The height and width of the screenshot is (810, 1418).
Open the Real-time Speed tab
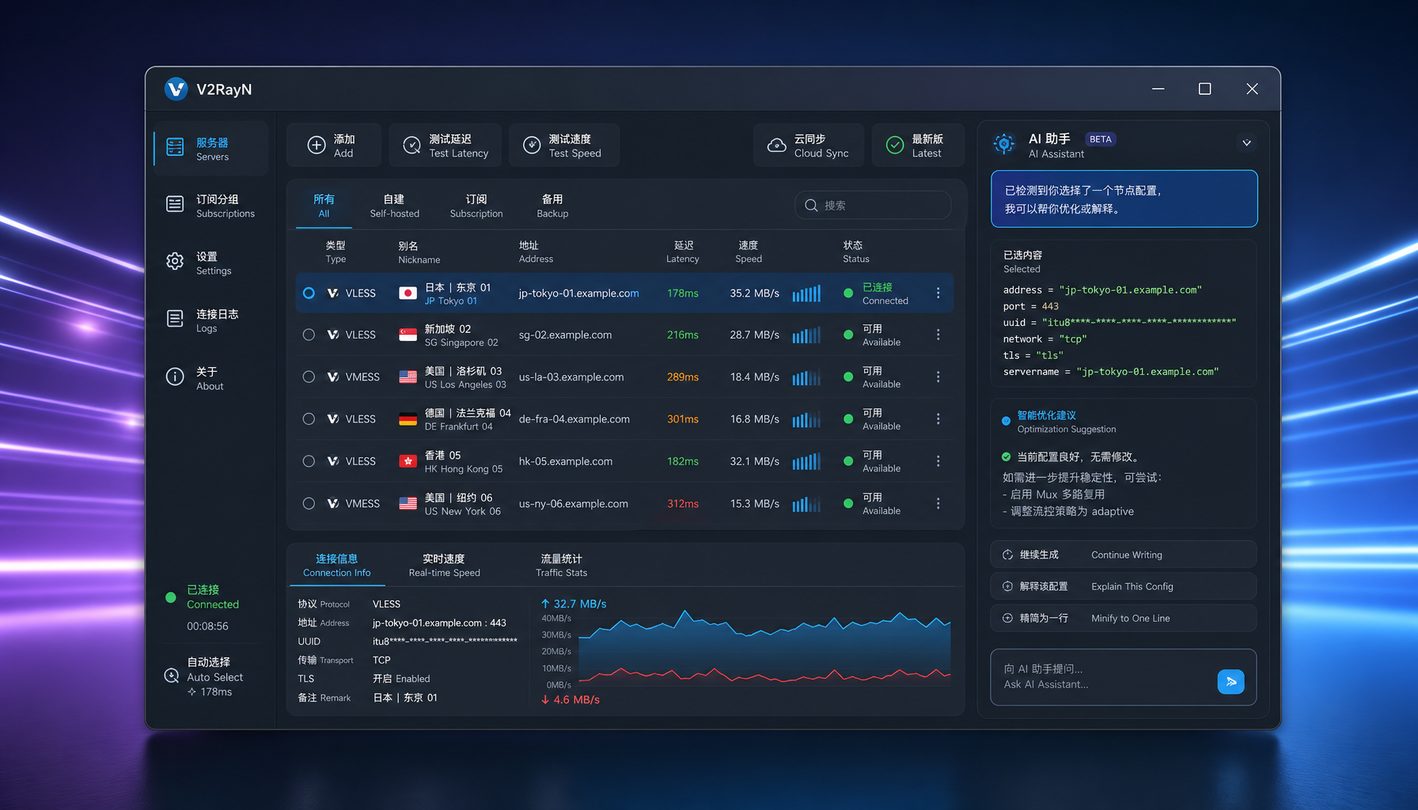click(x=444, y=566)
